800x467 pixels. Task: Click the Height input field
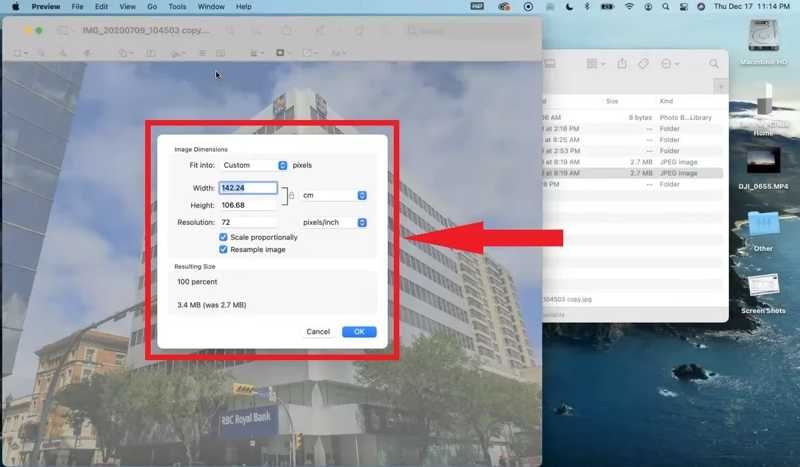point(248,205)
